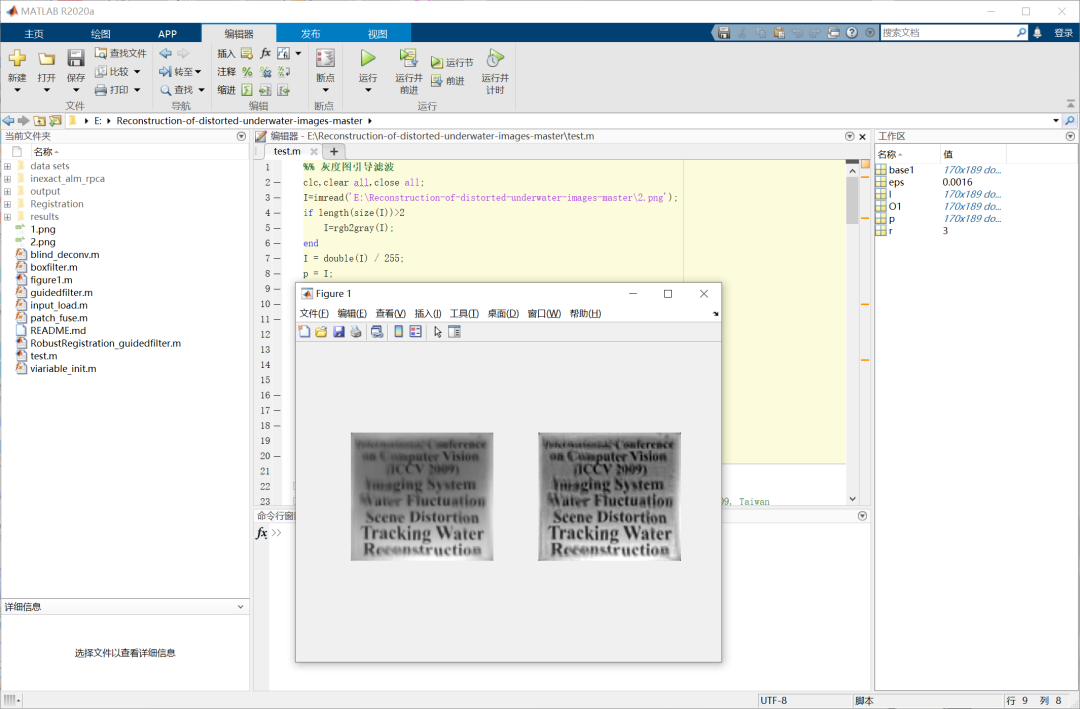Viewport: 1080px width, 709px height.
Task: Open the 比较 compare dropdown arrow
Action: [137, 72]
